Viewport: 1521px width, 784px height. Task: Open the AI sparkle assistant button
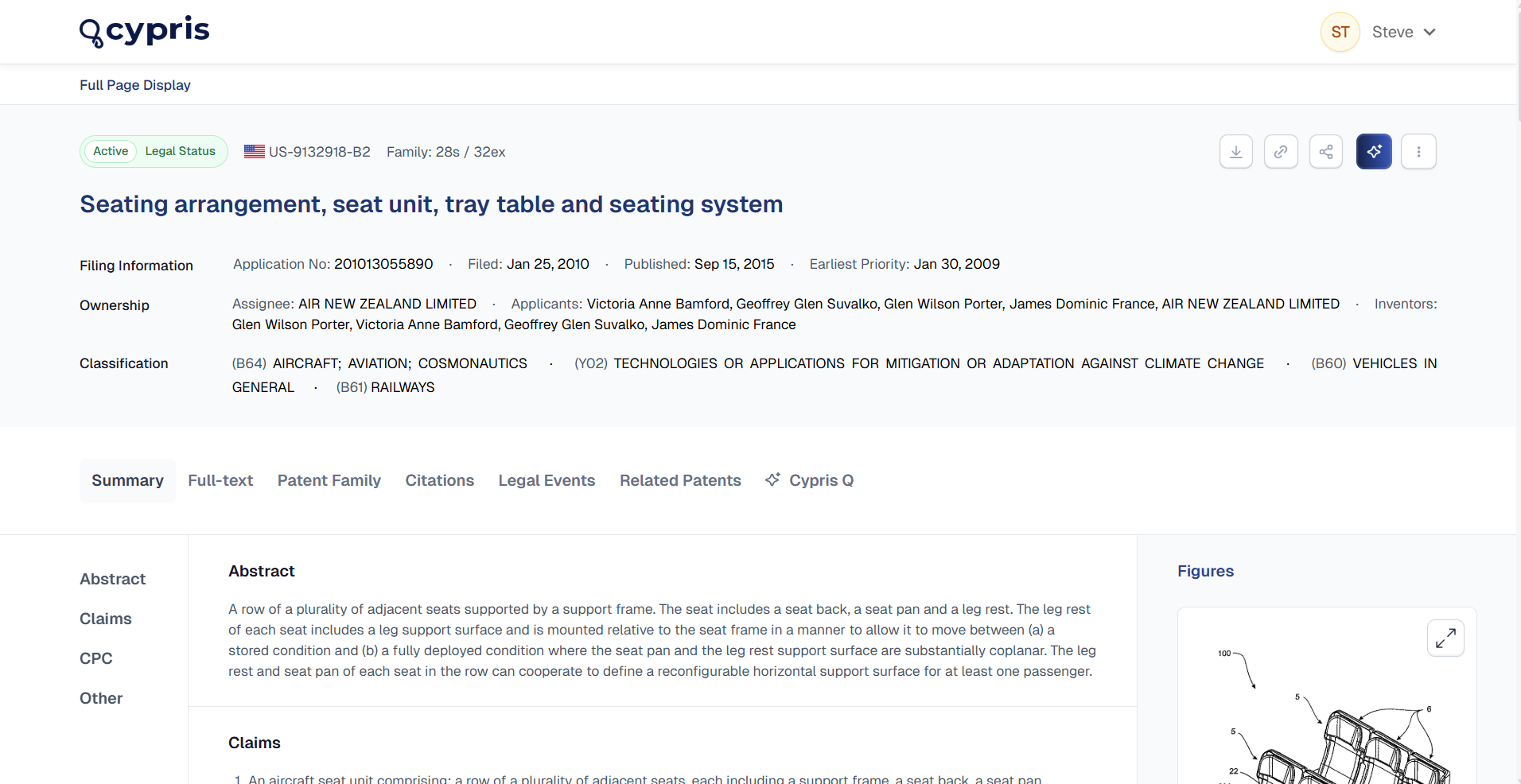coord(1374,152)
